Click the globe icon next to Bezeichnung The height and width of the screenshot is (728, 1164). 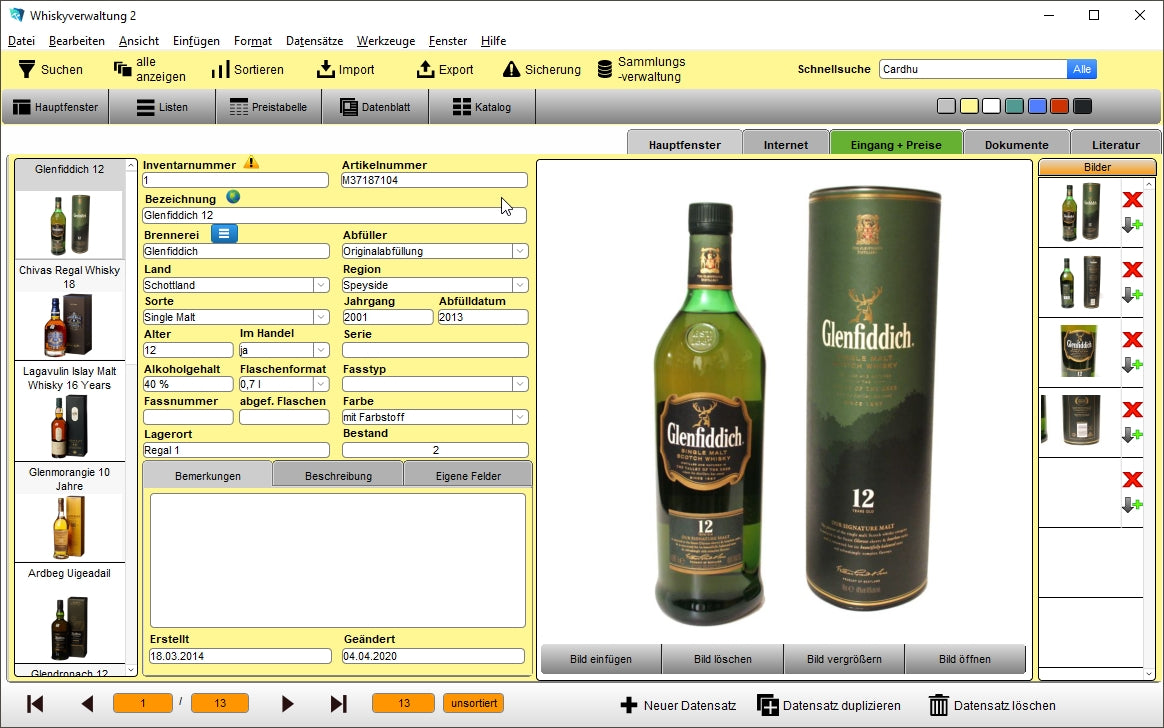click(233, 198)
